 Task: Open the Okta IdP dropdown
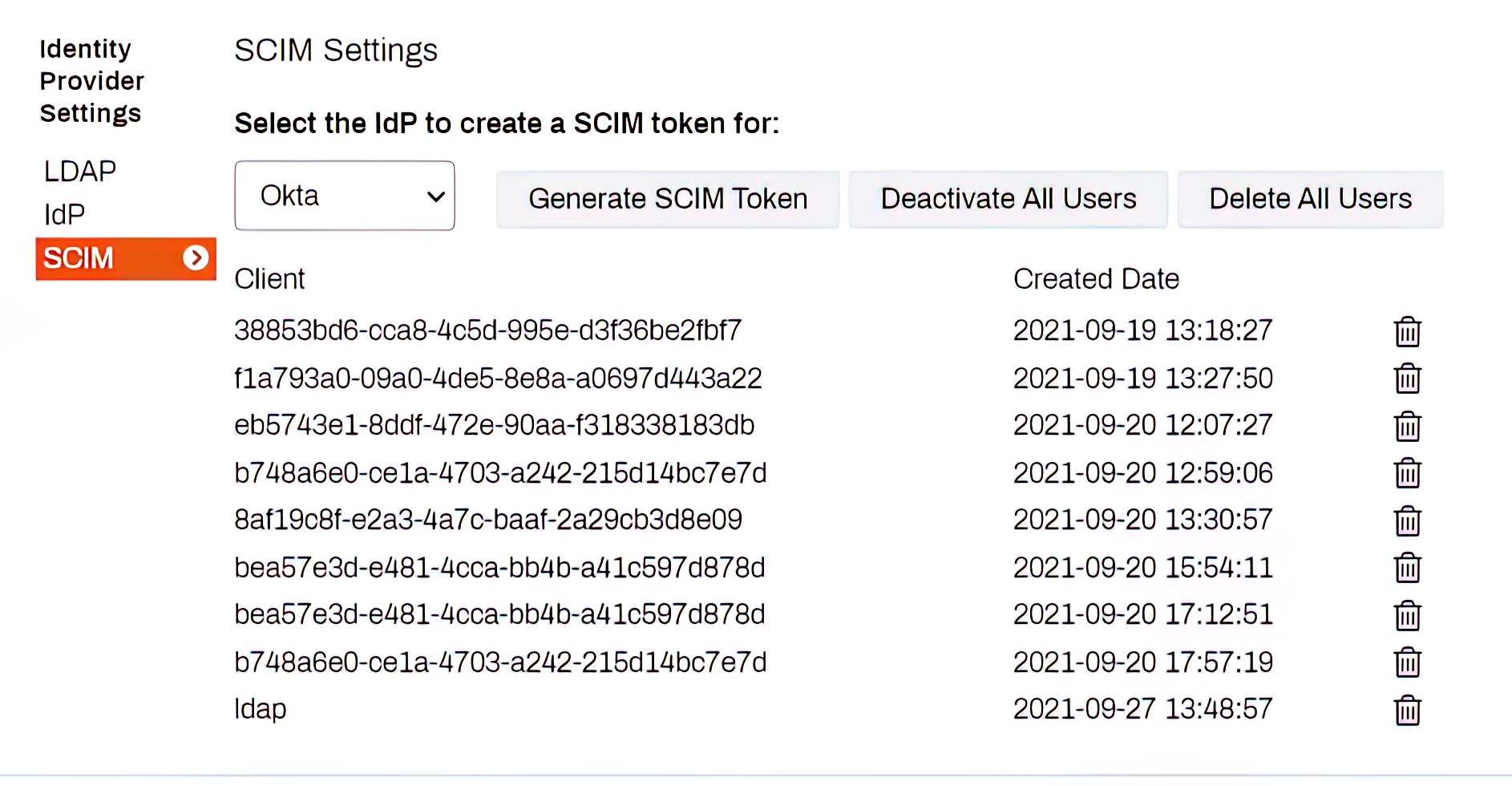345,196
